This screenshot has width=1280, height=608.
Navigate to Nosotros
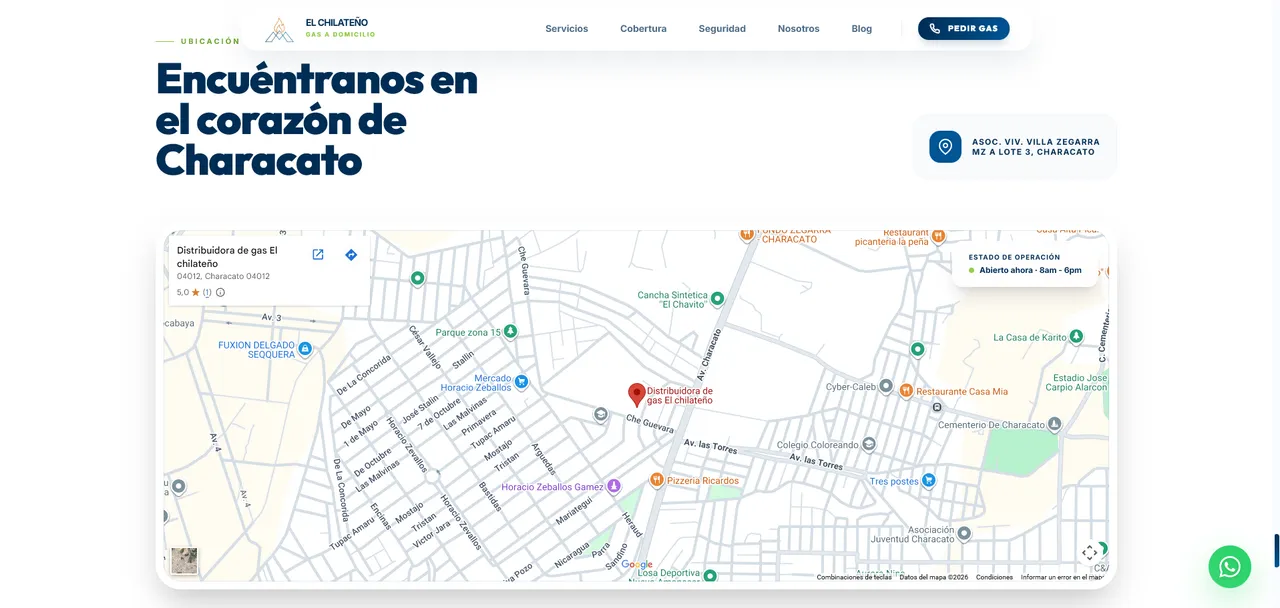(799, 29)
